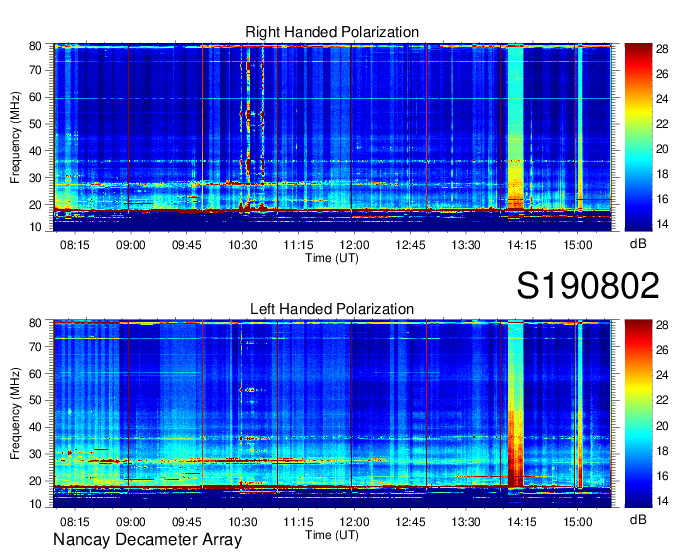Click "22" value on the lower color bar

point(662,400)
